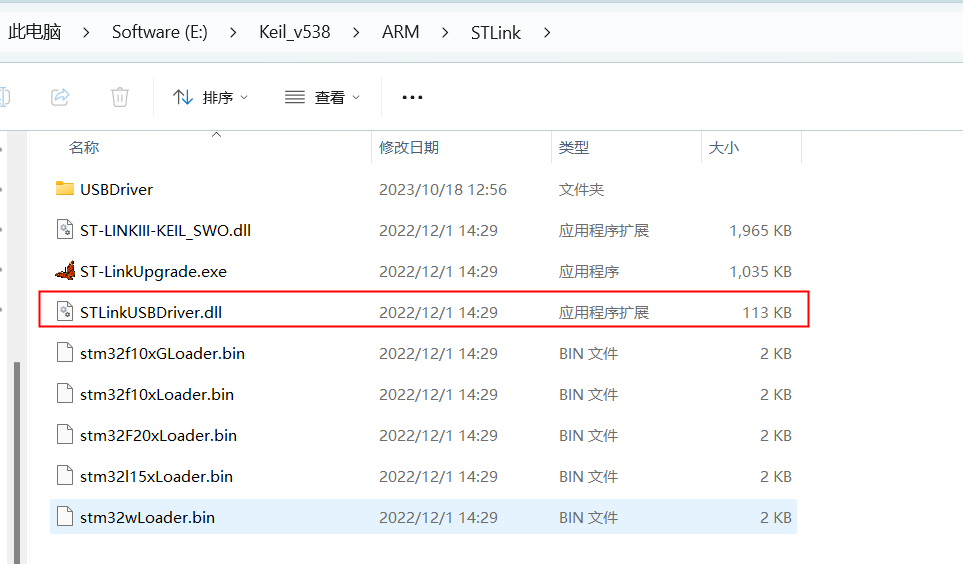Sort by 名称 column header
Screen dimensions: 963x564
(84, 147)
